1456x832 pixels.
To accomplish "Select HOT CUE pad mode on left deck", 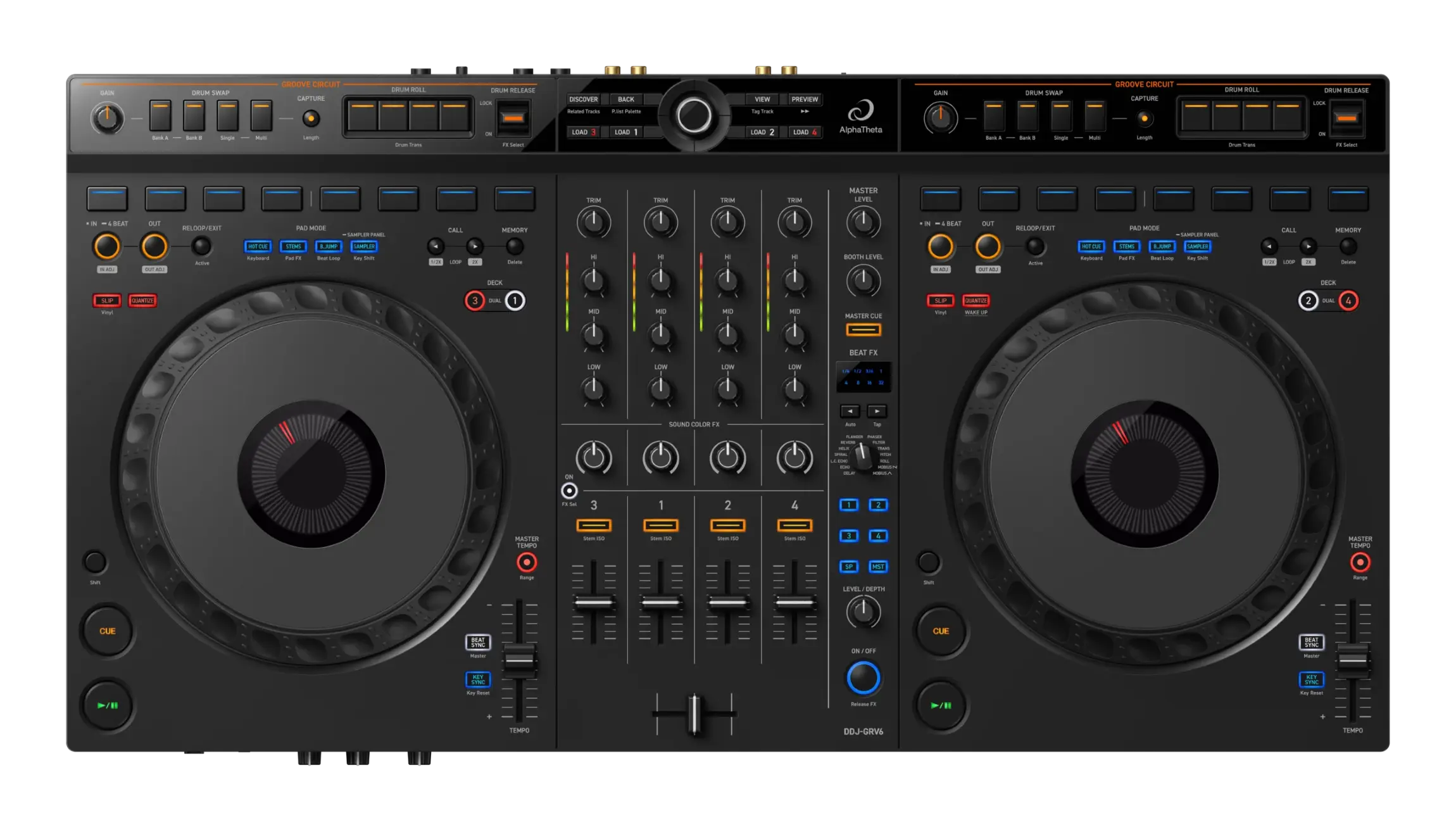I will point(258,246).
